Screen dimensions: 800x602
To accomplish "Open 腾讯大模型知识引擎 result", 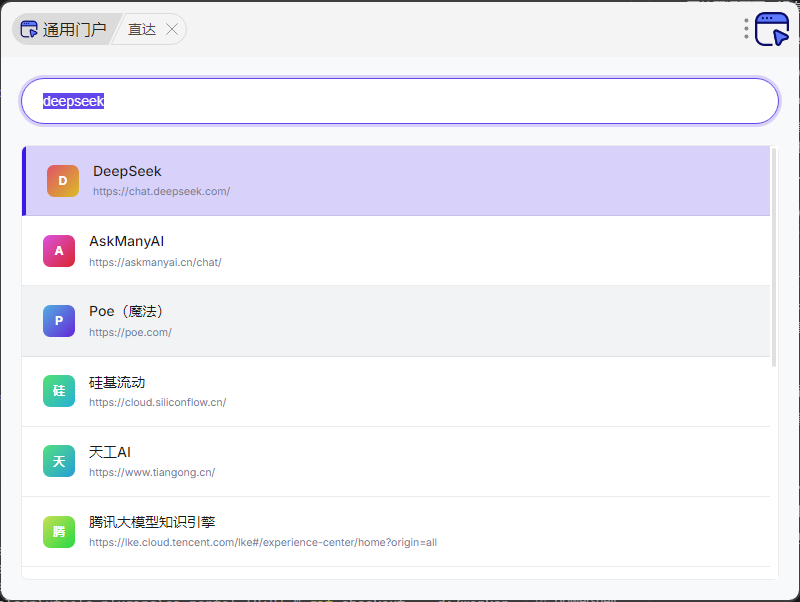I will [152, 522].
